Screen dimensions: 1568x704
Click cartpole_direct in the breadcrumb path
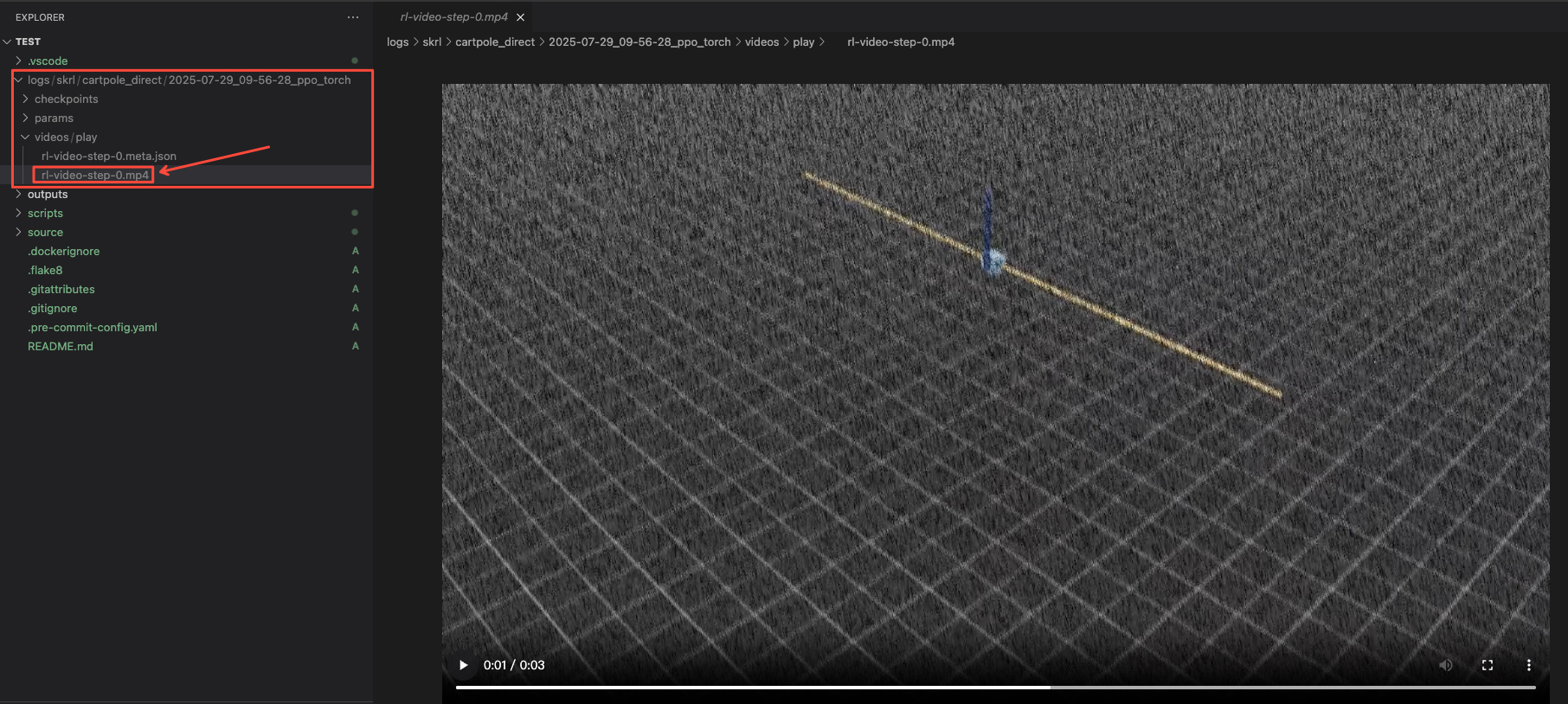(495, 42)
